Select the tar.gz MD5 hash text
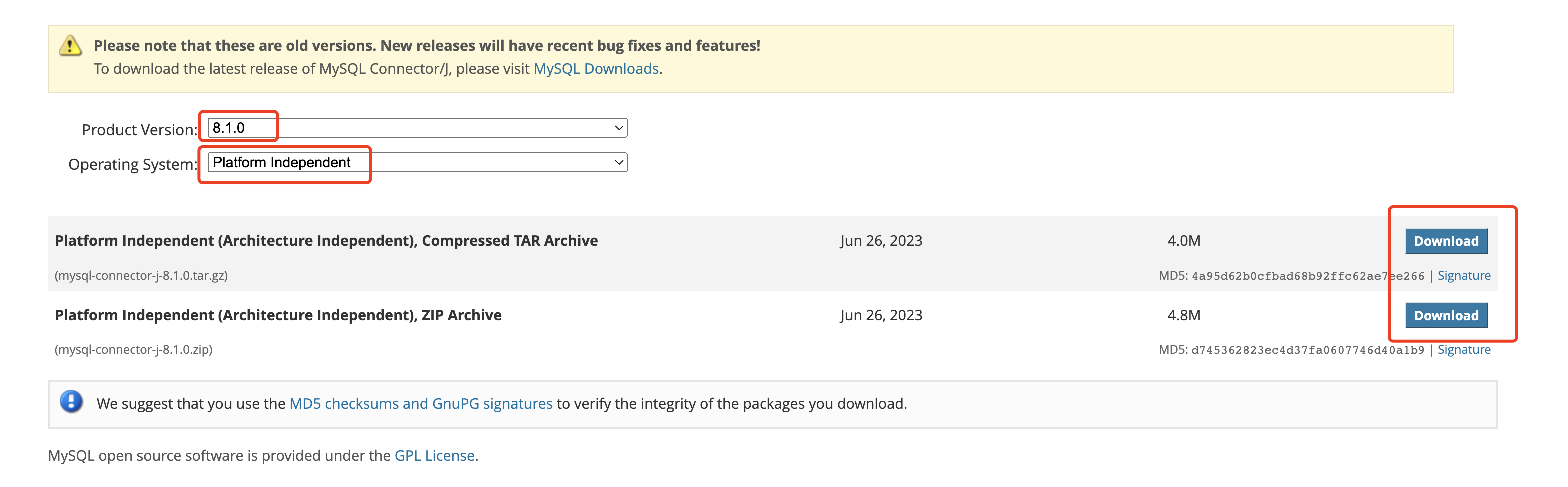The image size is (1568, 487). click(x=1308, y=276)
